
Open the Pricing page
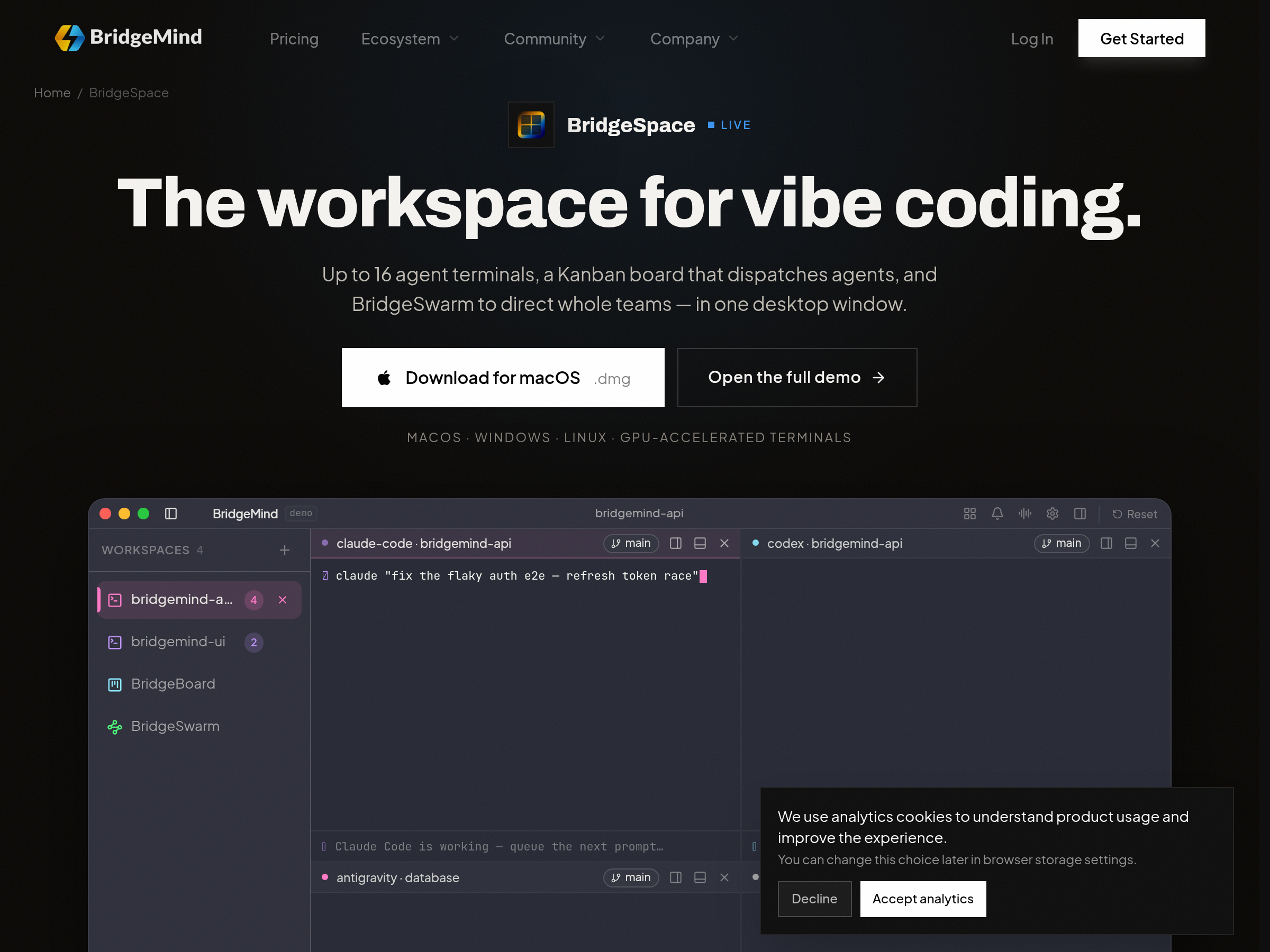point(294,39)
